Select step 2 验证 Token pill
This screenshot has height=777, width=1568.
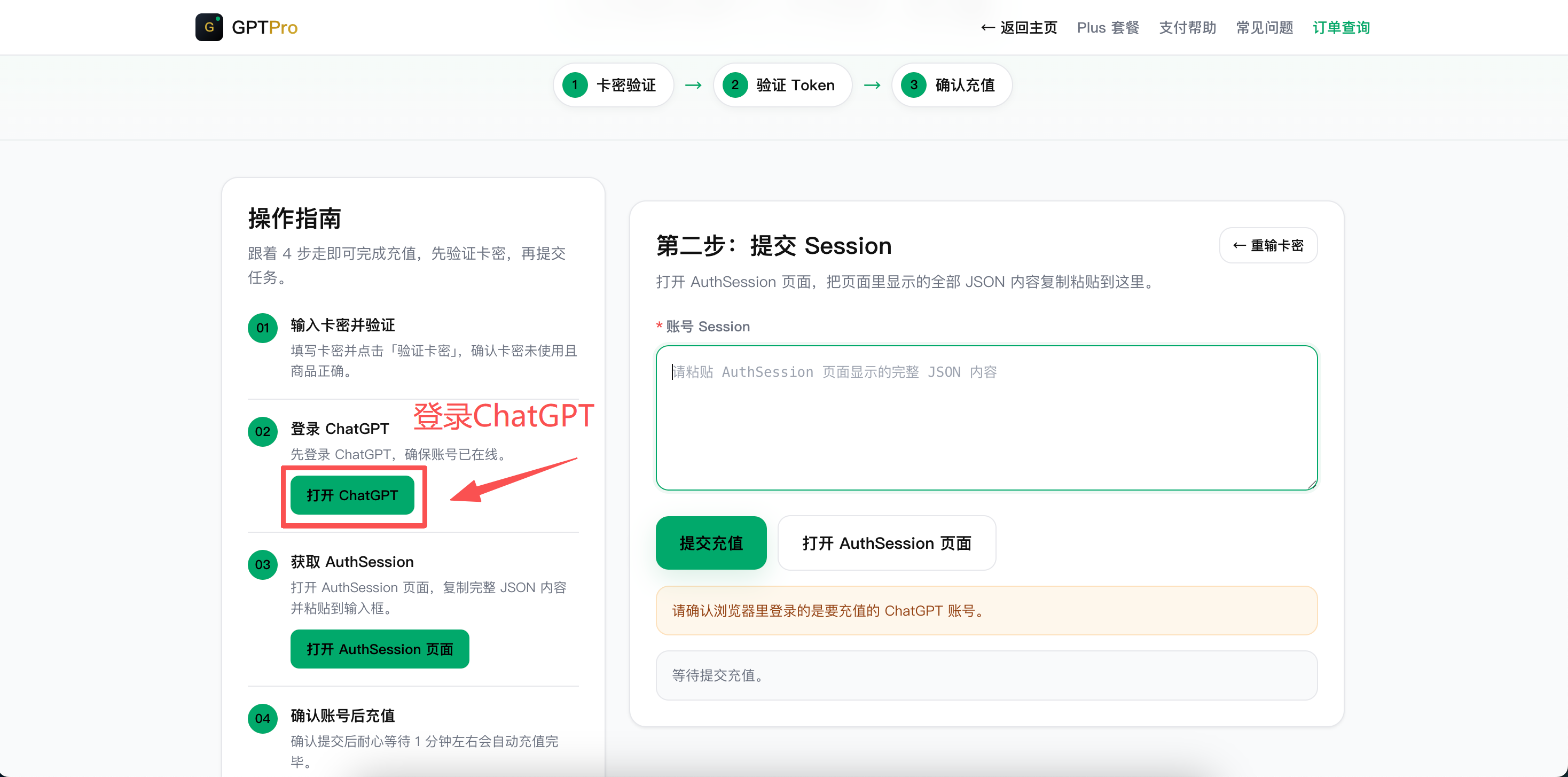[782, 84]
